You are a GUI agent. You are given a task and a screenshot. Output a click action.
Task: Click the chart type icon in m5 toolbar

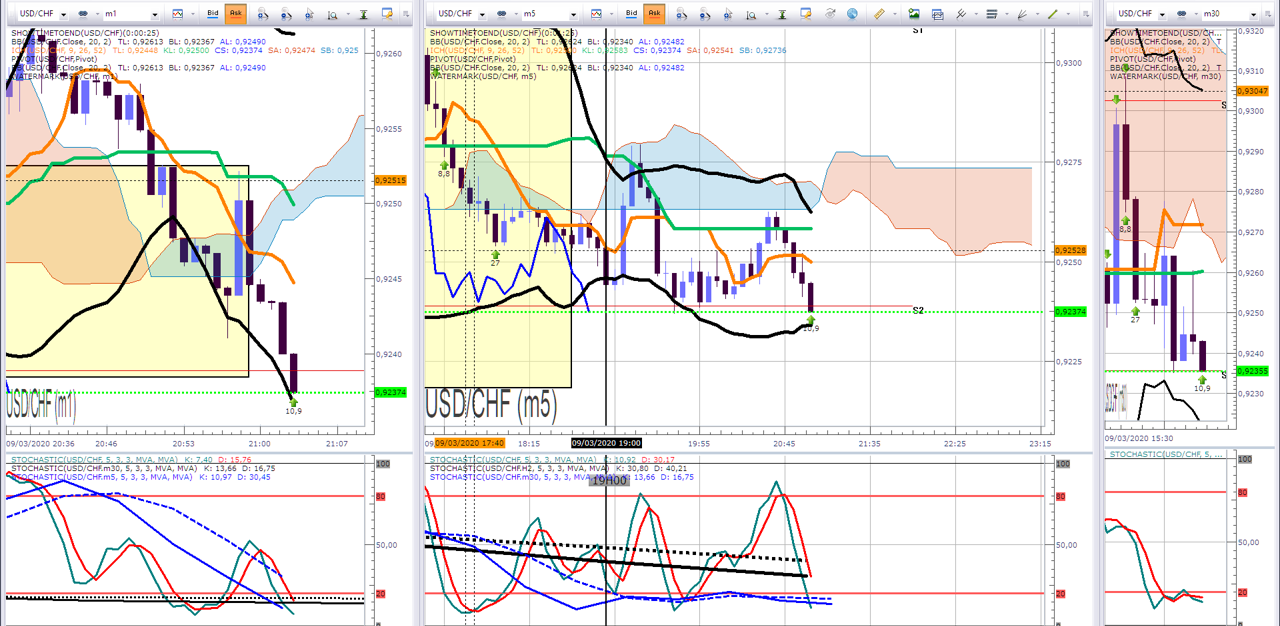[596, 14]
